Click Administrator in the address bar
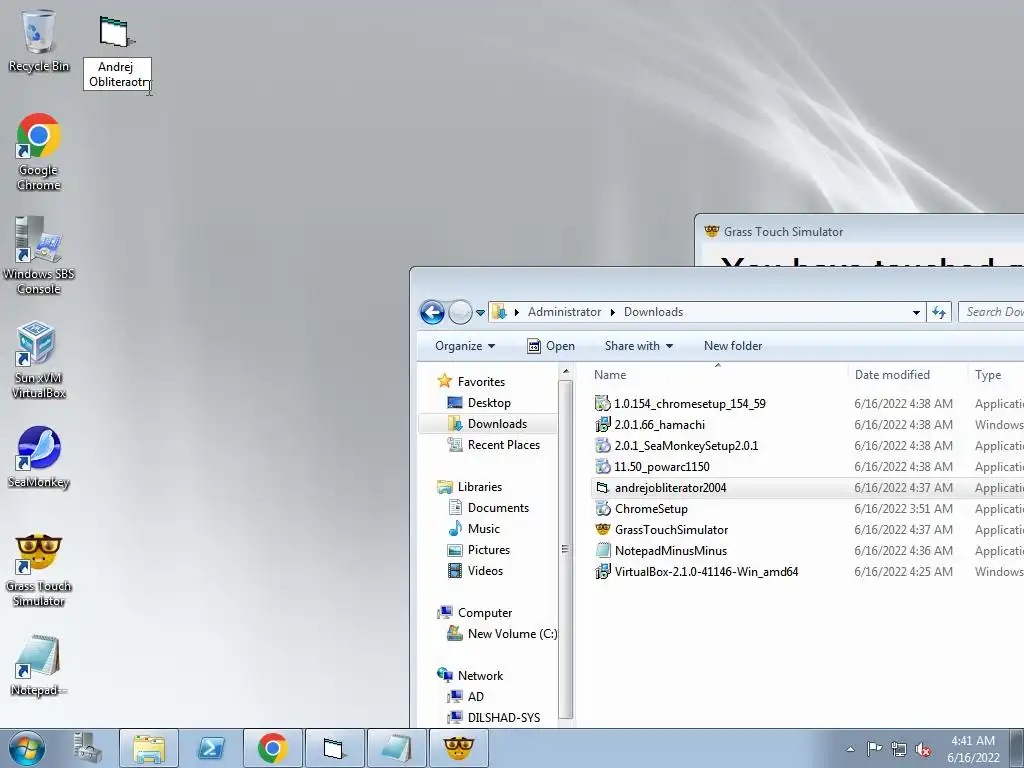 tap(564, 312)
